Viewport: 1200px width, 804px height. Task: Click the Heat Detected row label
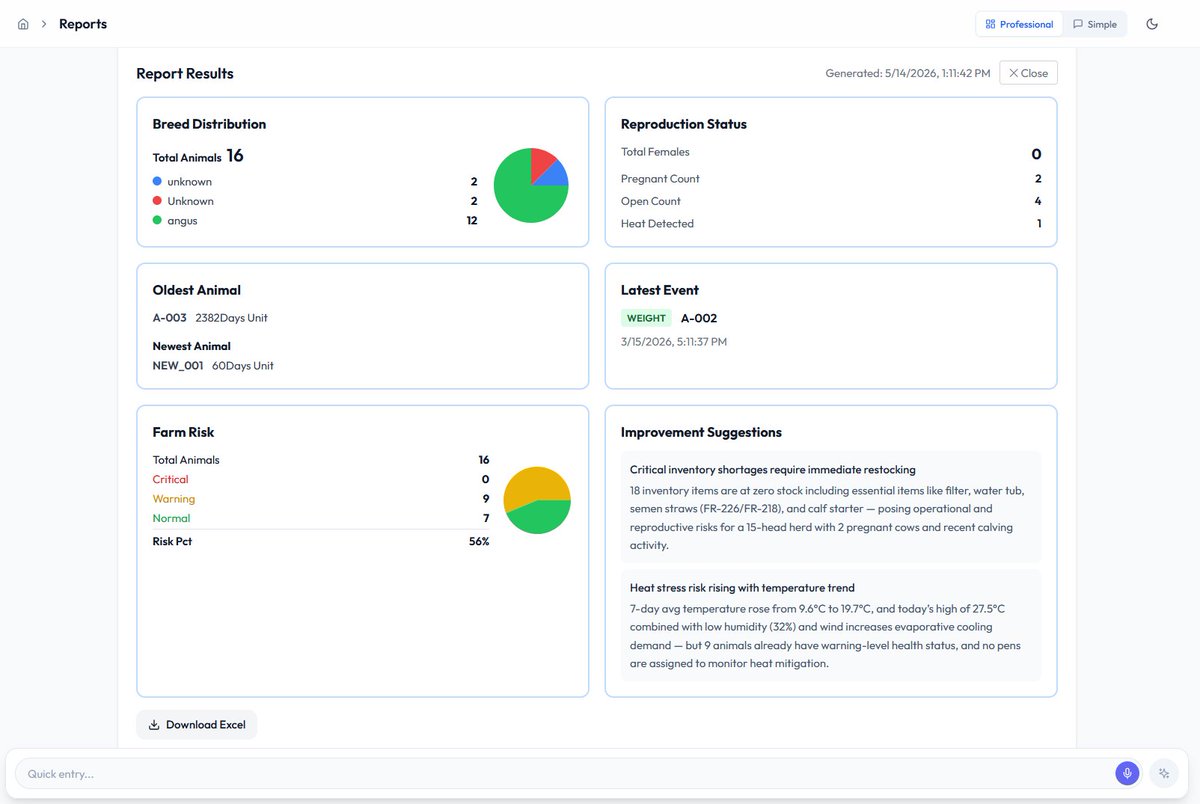pyautogui.click(x=657, y=224)
